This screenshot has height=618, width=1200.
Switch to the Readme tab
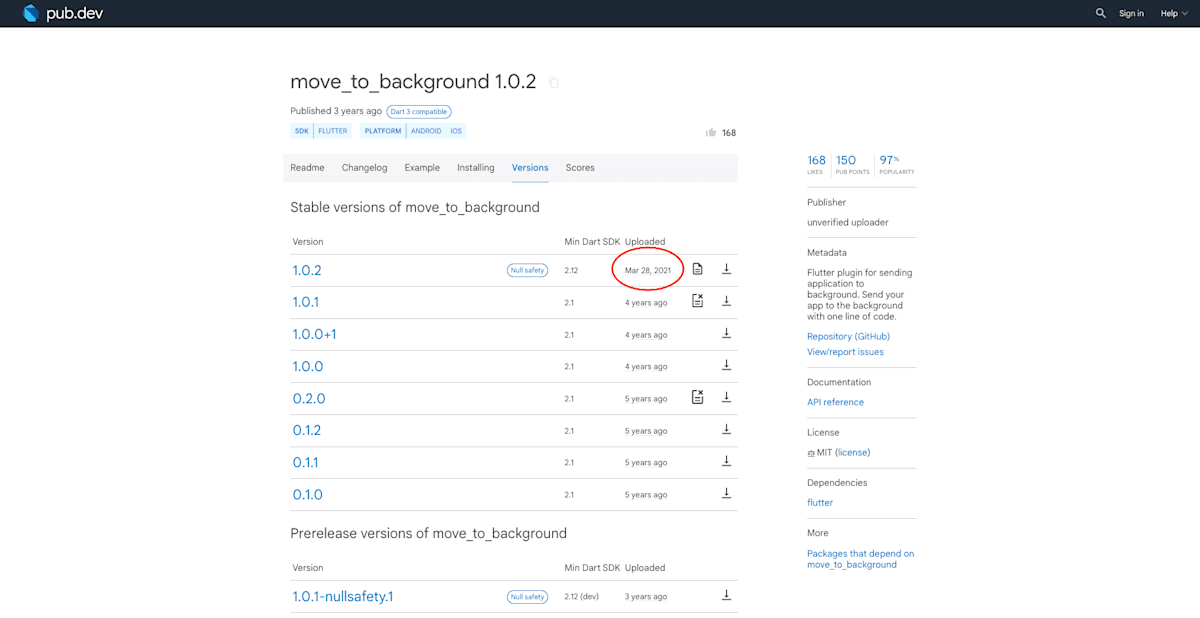click(307, 168)
